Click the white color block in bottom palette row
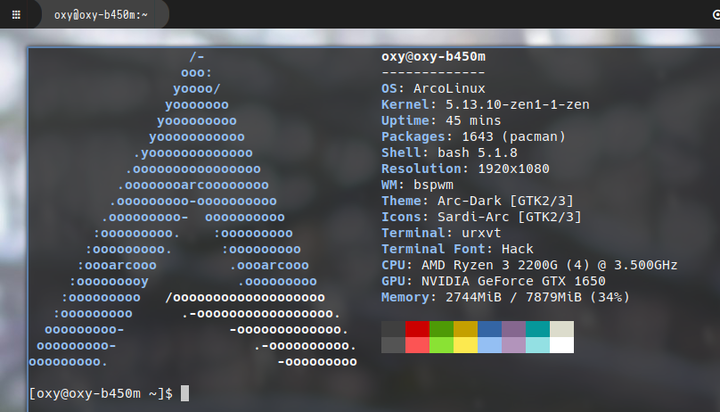720x412 pixels. (x=562, y=345)
